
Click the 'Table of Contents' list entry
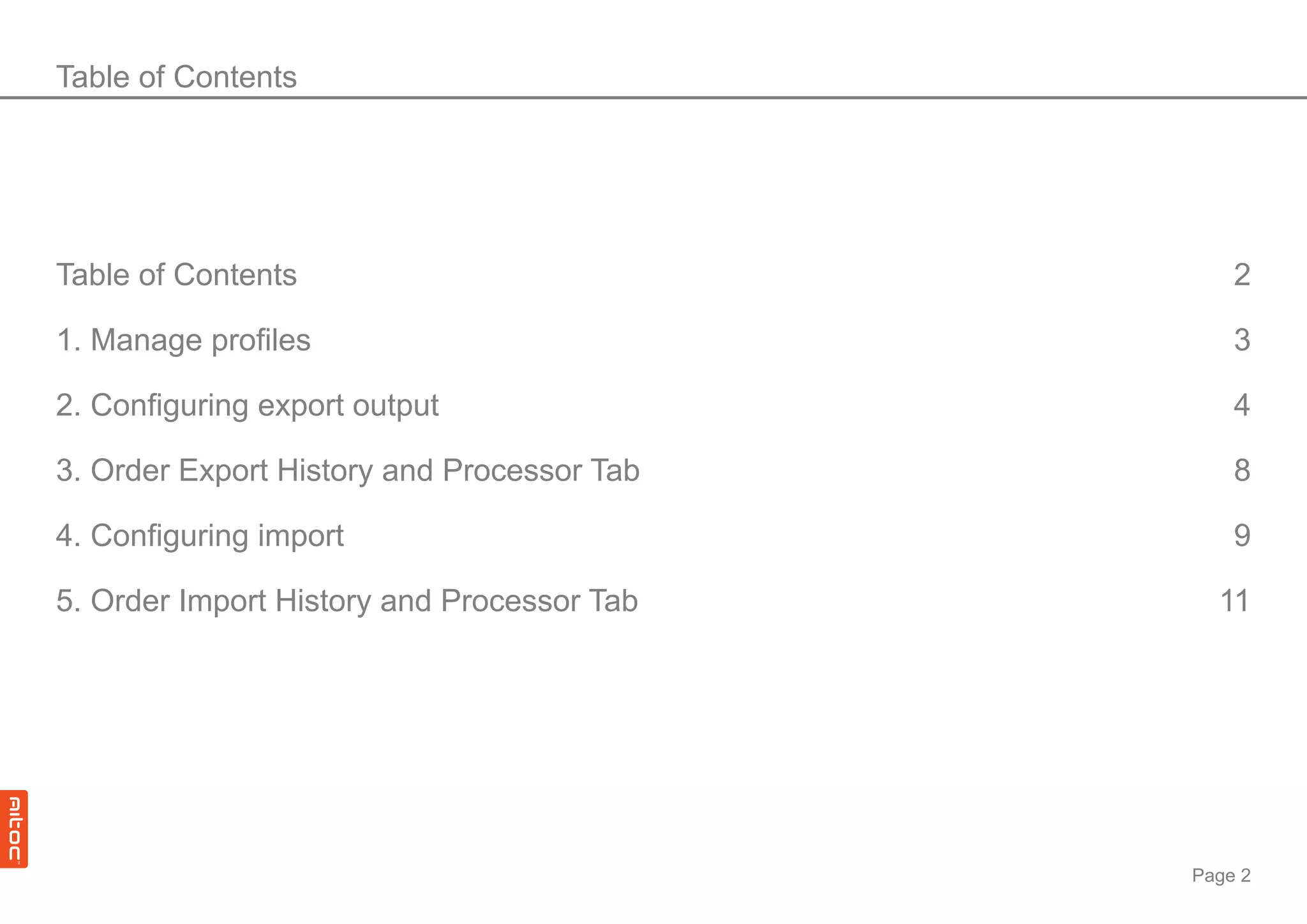176,274
